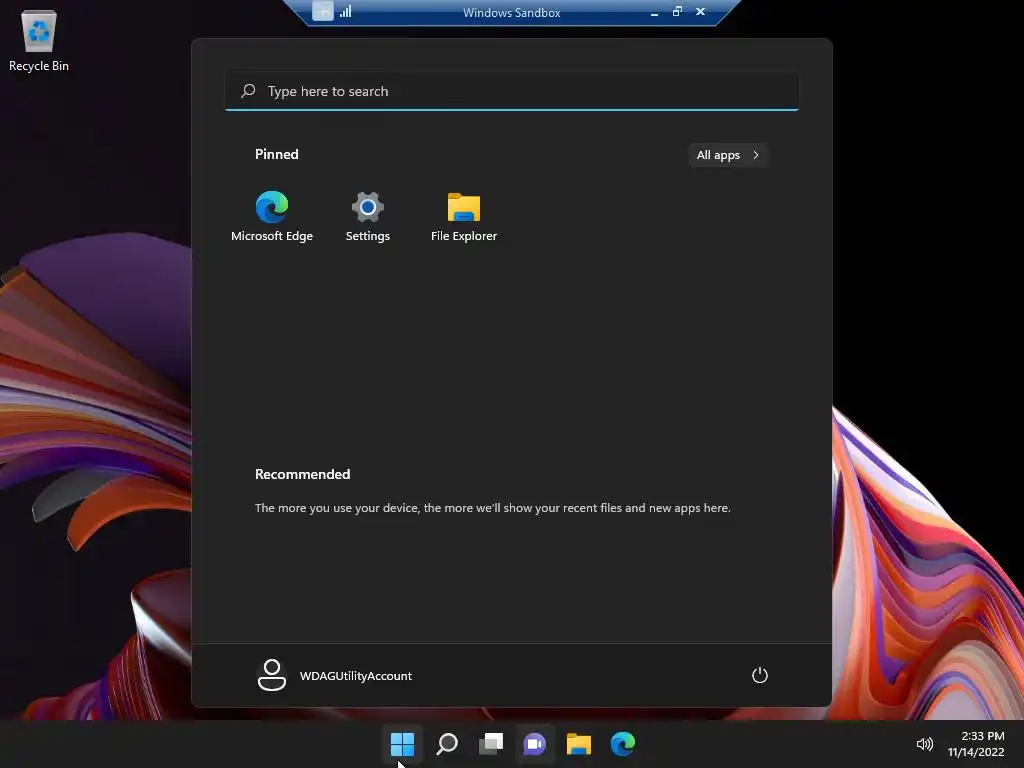1024x768 pixels.
Task: Open the Chat icon on the taskbar
Action: 535,743
